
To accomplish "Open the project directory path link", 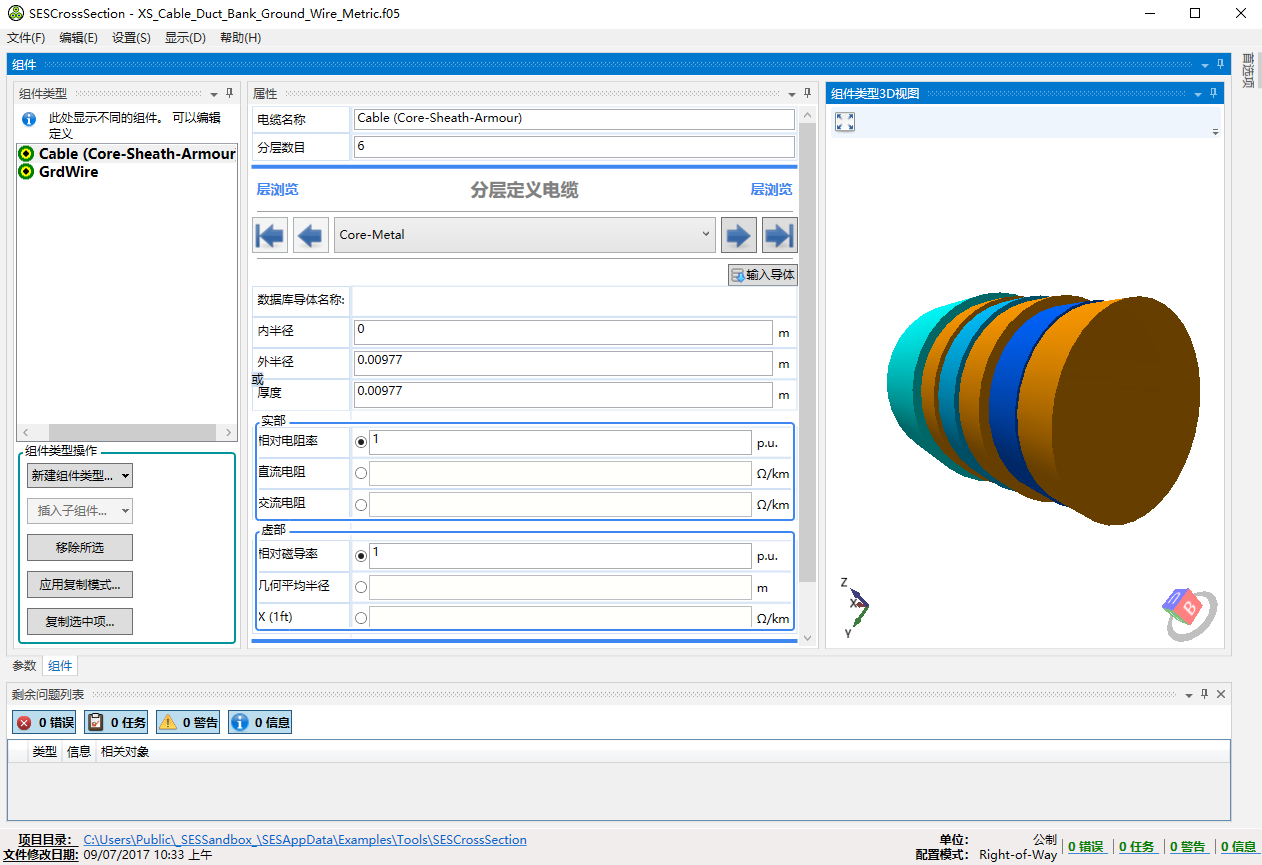I will coord(304,840).
